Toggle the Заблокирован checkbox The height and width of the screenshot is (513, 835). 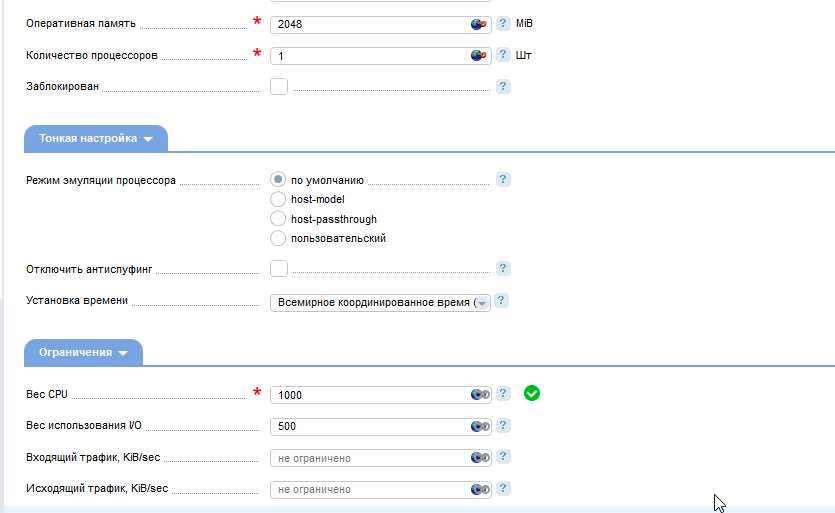pyautogui.click(x=279, y=86)
